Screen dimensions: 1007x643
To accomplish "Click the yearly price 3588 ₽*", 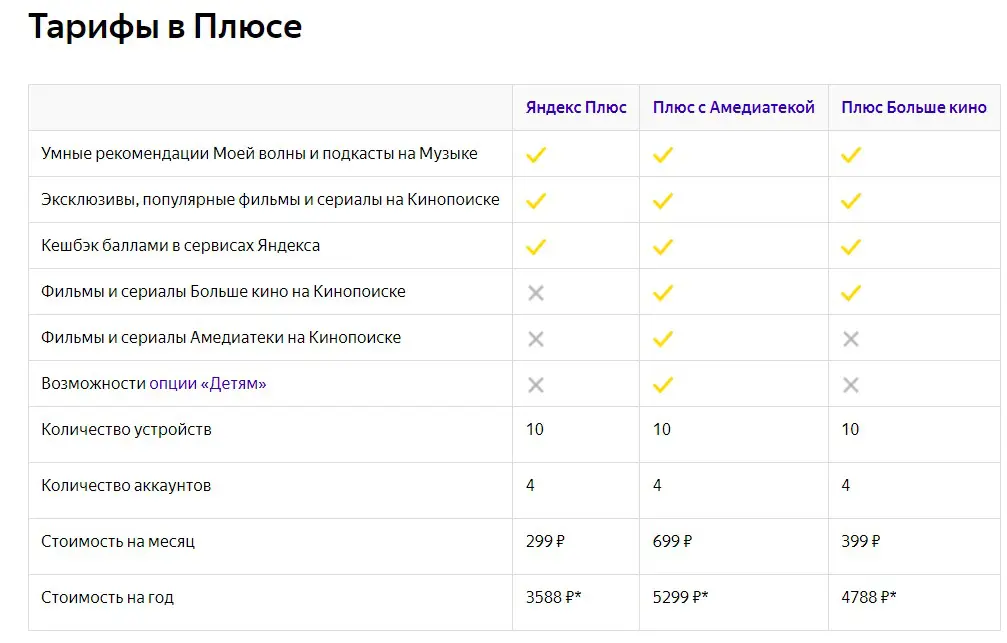I will coord(554,597).
